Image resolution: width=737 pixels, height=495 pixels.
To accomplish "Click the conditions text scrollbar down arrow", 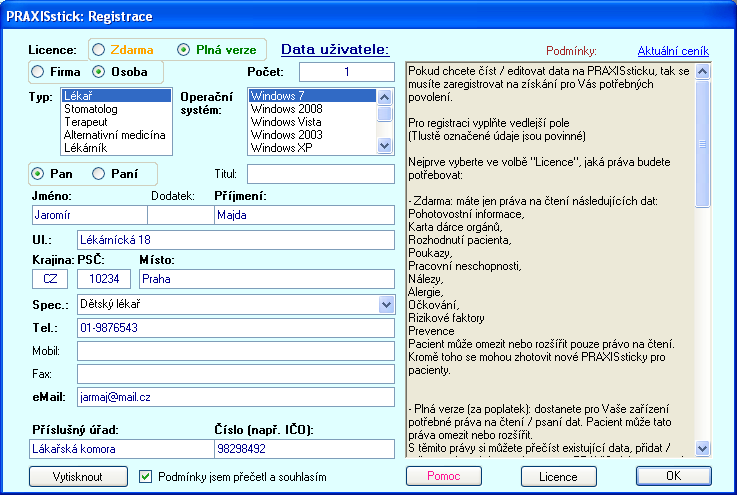I will [703, 448].
